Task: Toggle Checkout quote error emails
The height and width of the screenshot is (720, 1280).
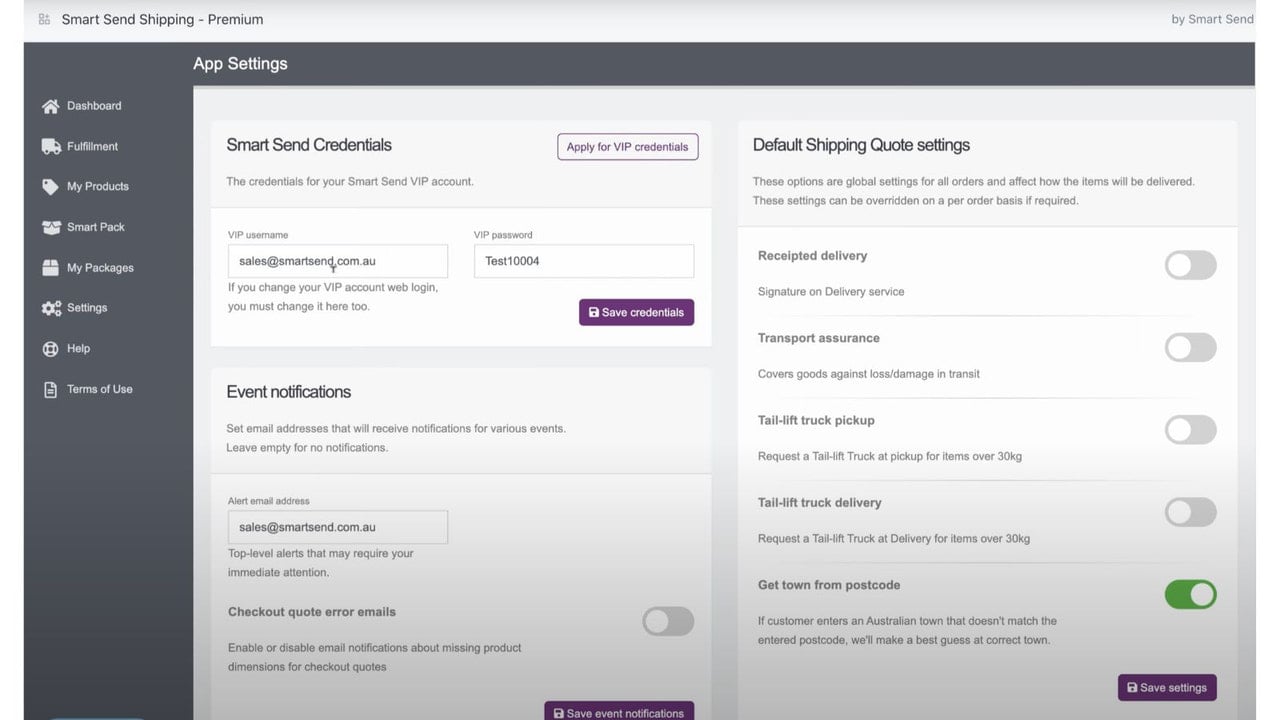Action: (668, 621)
